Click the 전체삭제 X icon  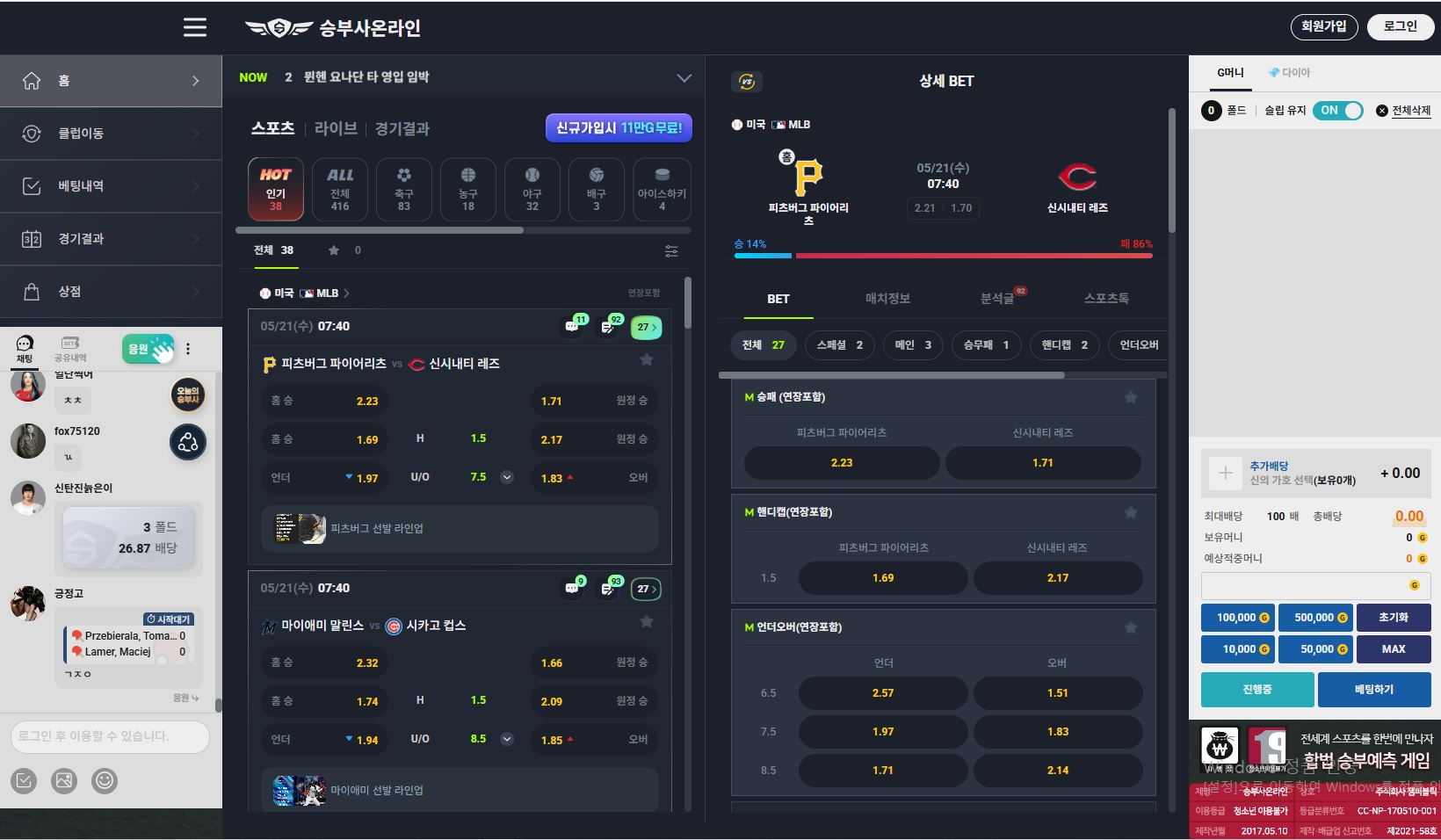click(1381, 111)
